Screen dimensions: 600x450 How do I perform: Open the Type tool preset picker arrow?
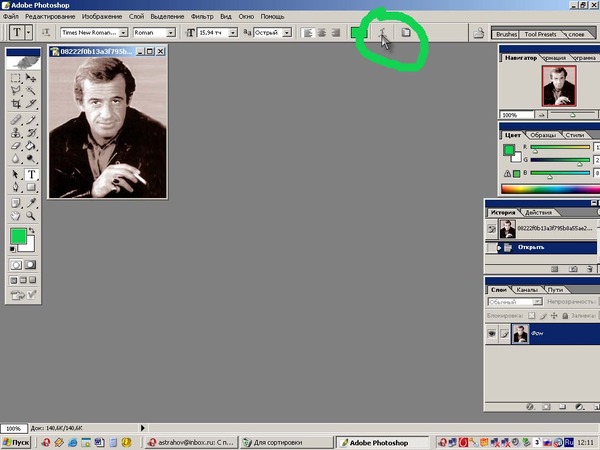tap(28, 33)
